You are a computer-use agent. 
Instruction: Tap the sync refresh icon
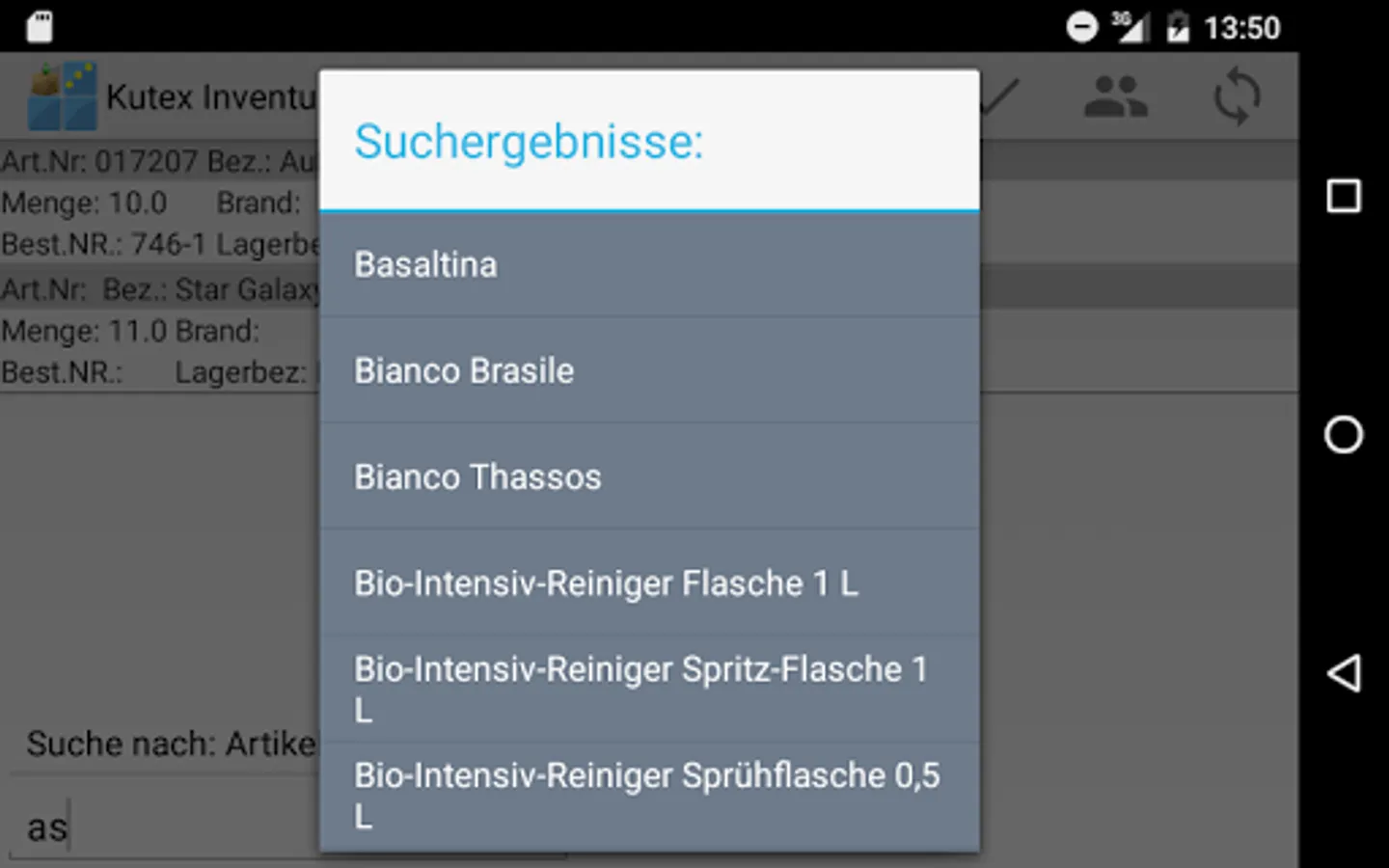coord(1237,96)
